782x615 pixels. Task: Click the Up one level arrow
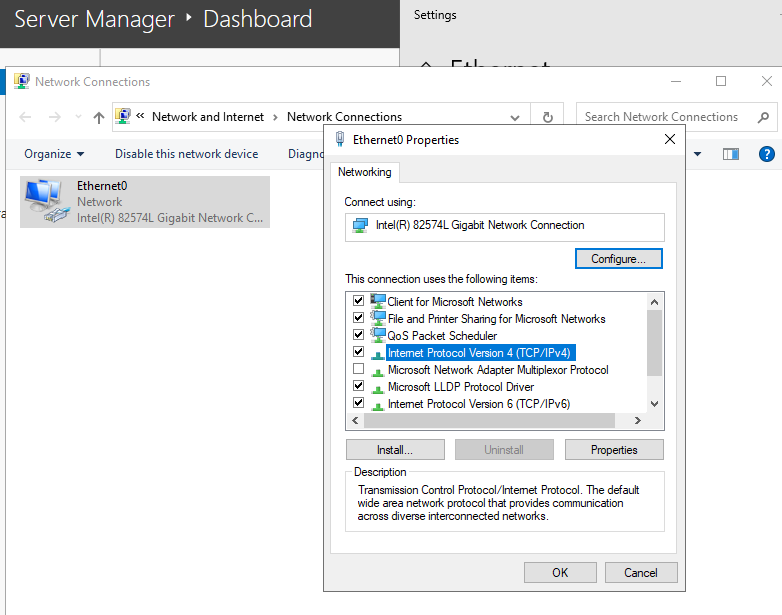pos(98,117)
